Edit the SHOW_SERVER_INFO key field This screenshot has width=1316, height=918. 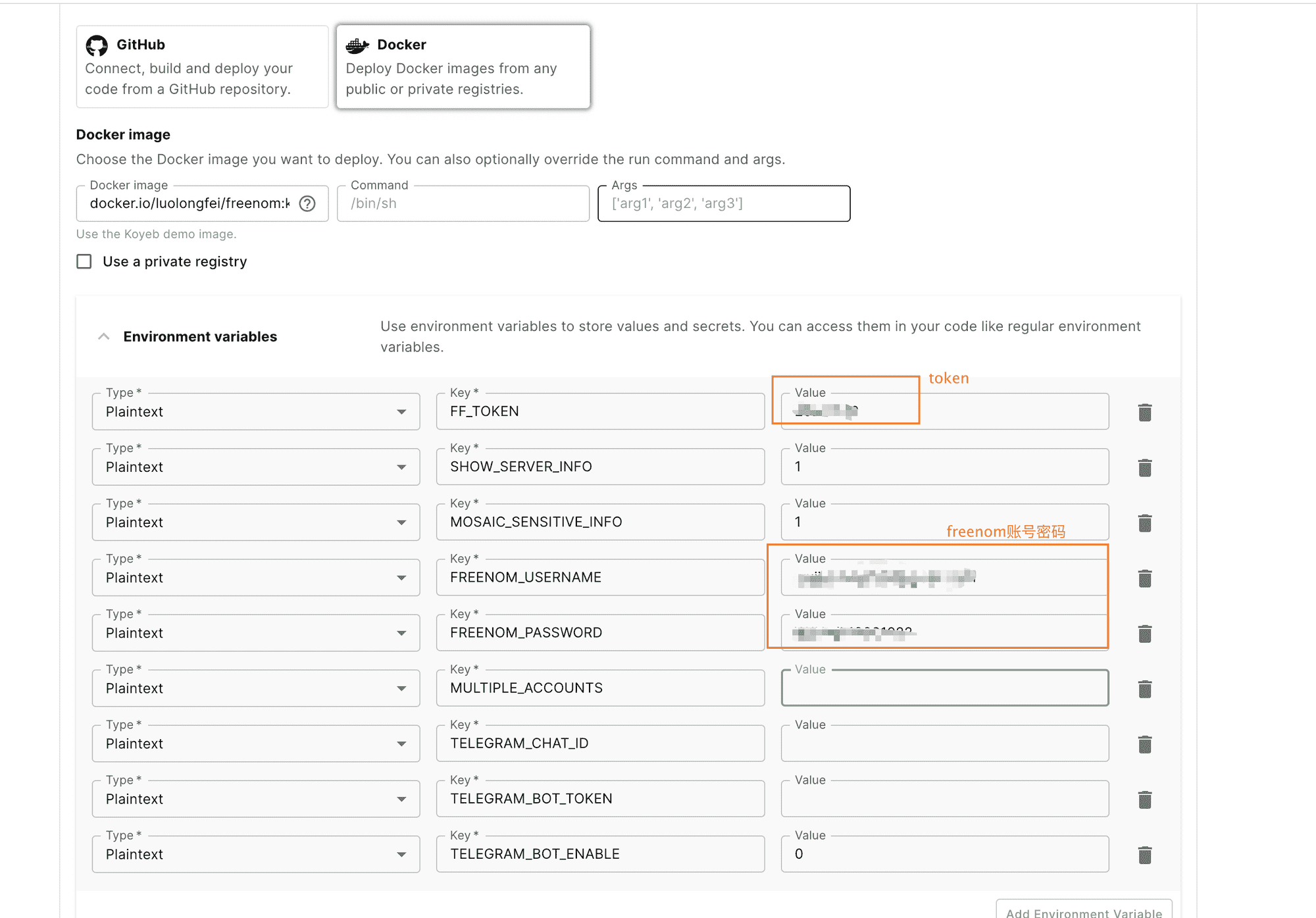tap(600, 467)
